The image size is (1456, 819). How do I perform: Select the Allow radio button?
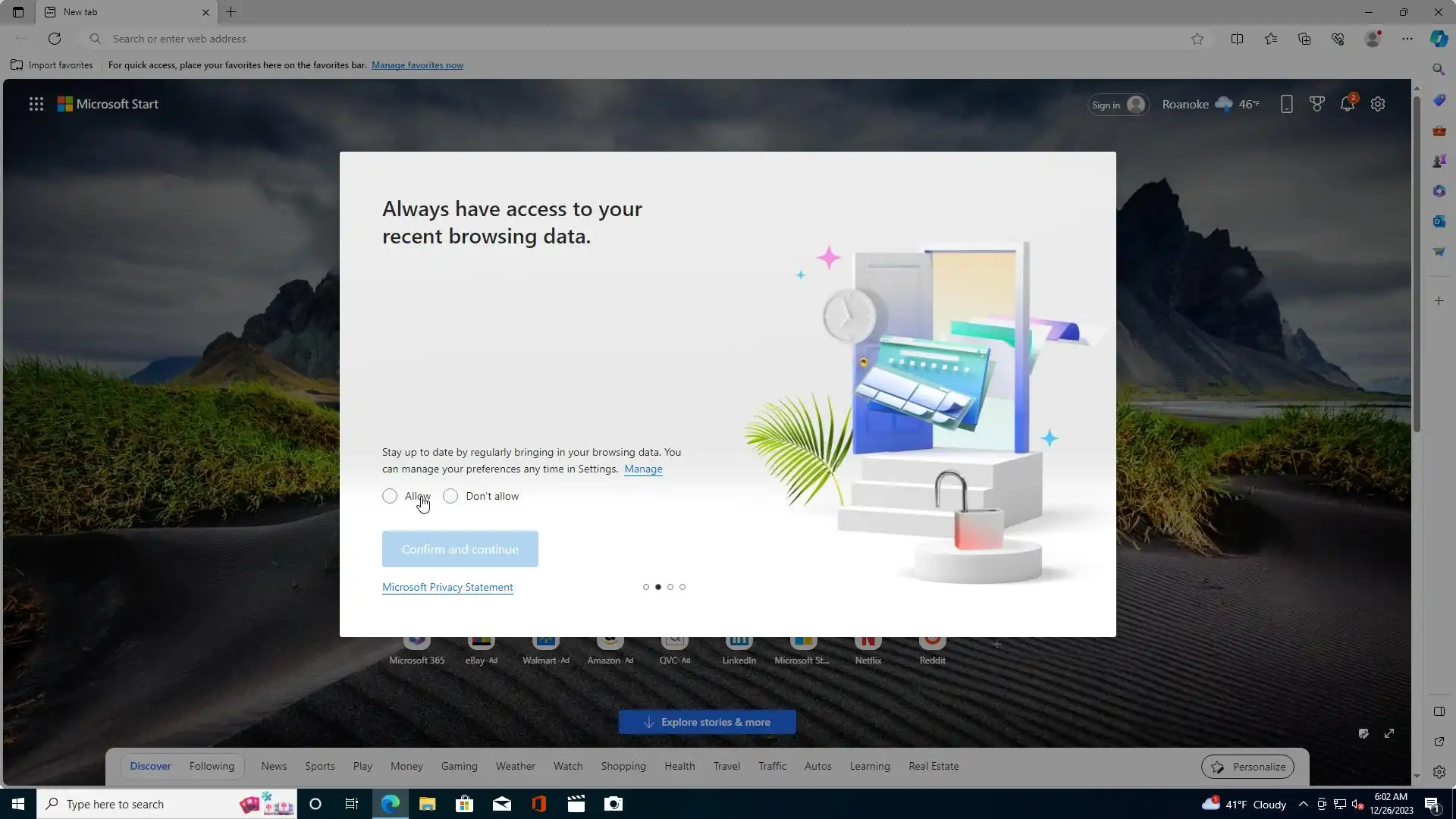tap(390, 496)
